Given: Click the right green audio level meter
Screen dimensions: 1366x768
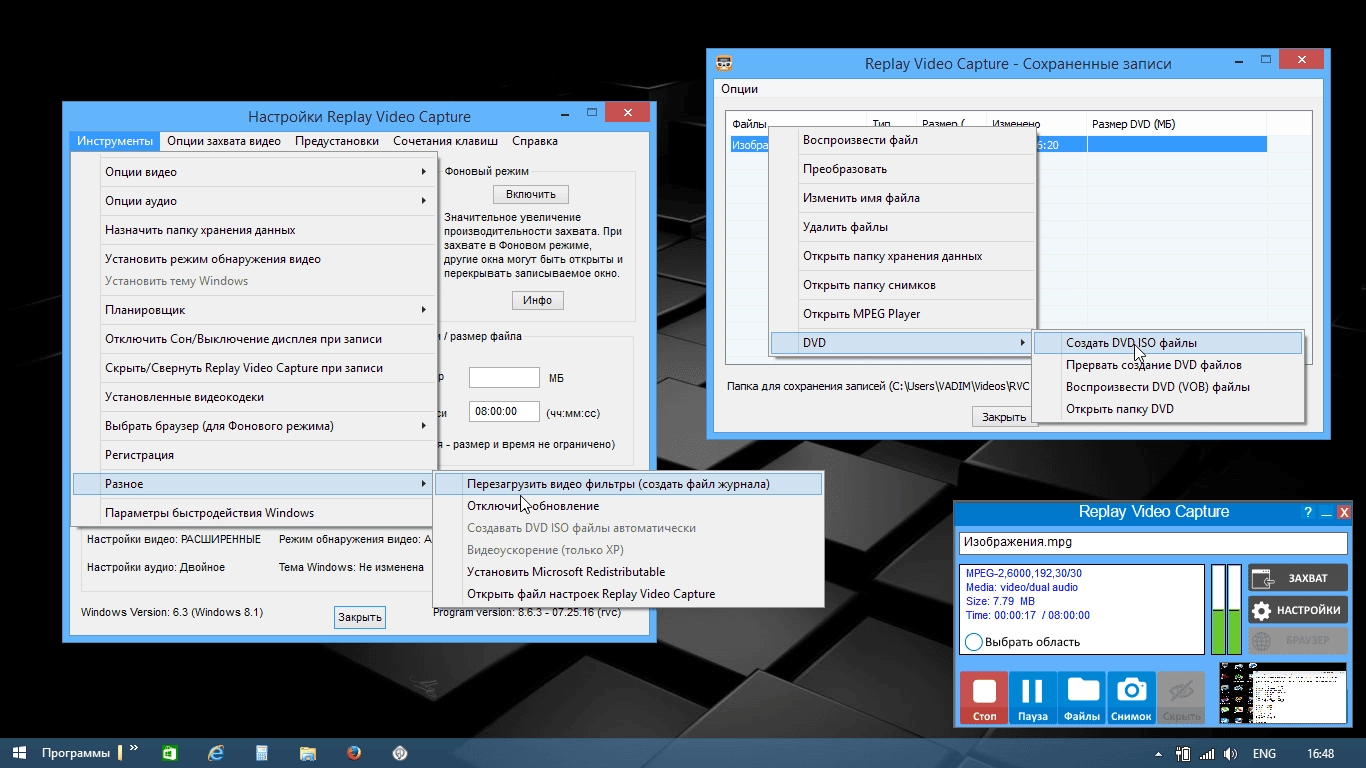Looking at the screenshot, I should click(1234, 609).
